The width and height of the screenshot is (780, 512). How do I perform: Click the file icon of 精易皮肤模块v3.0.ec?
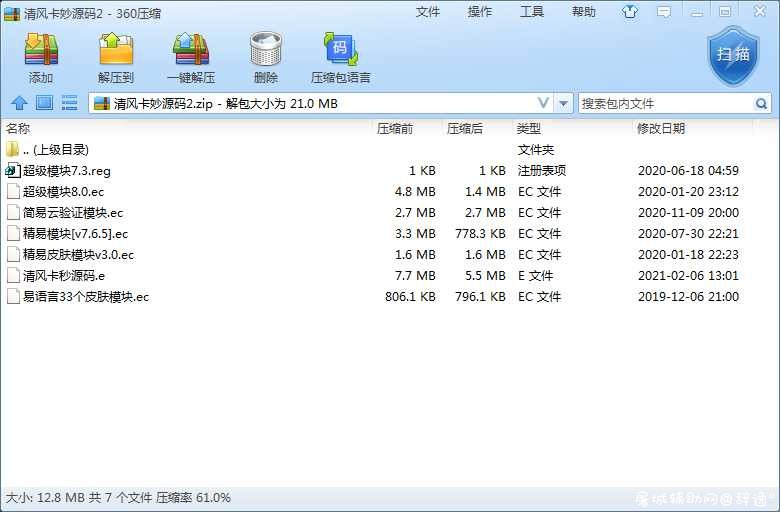[x=13, y=254]
